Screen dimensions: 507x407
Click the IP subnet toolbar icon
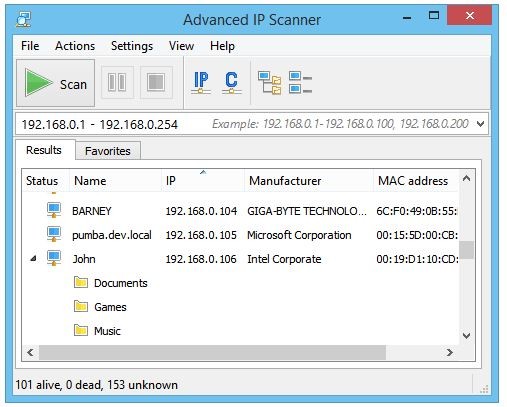(201, 82)
